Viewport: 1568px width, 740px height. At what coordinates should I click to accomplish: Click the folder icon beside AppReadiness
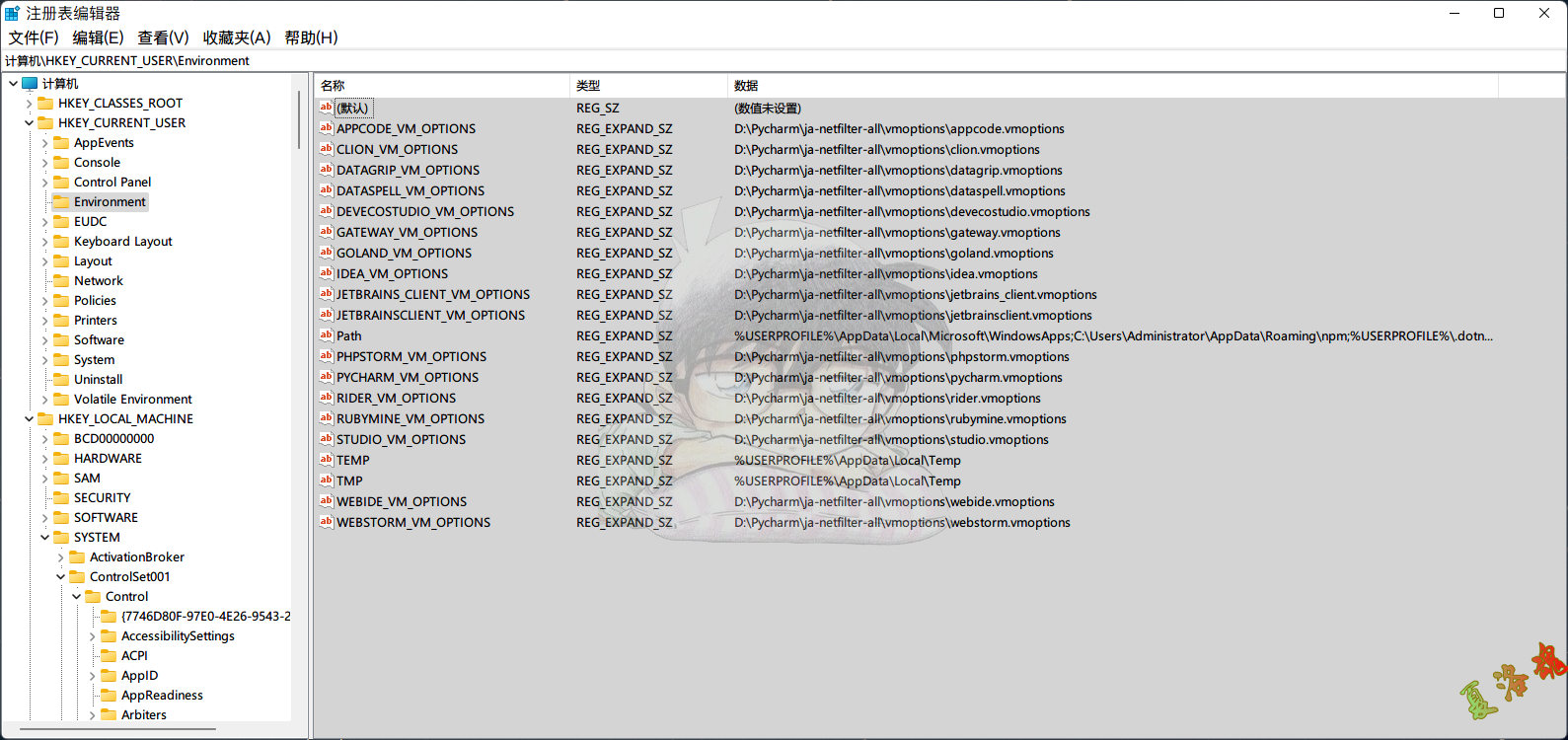(109, 695)
